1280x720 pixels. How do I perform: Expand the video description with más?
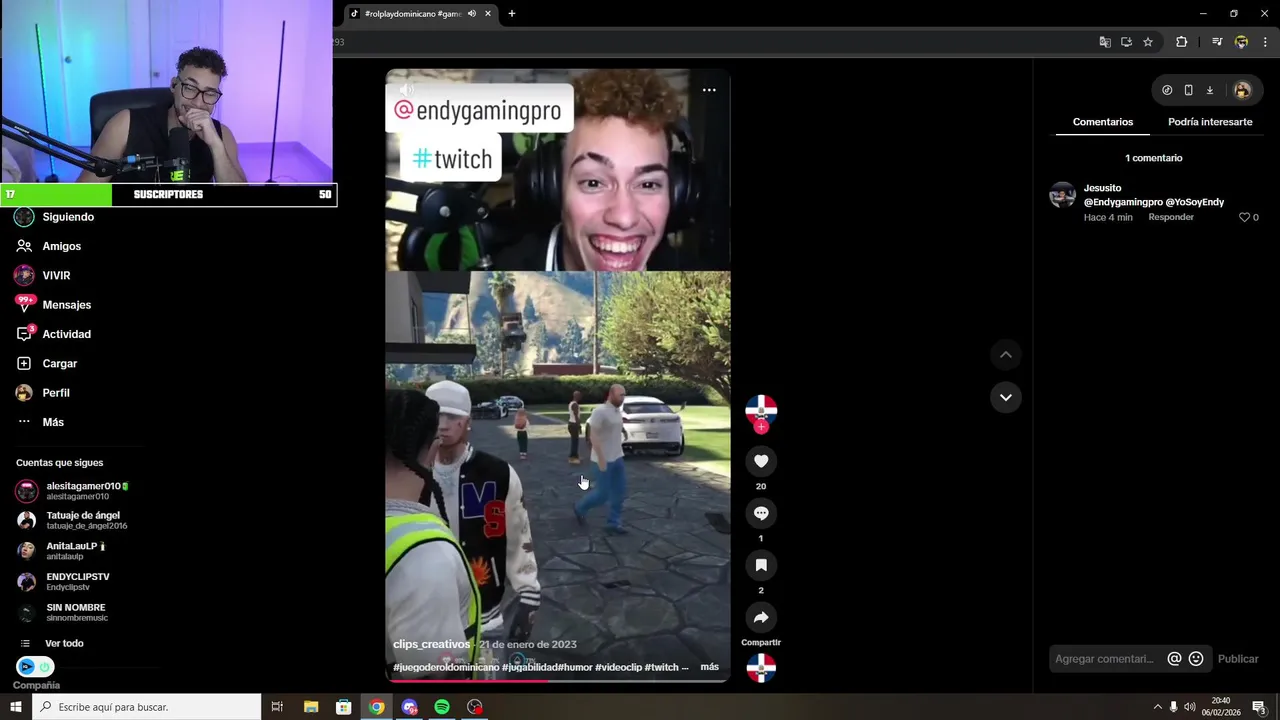pos(709,667)
